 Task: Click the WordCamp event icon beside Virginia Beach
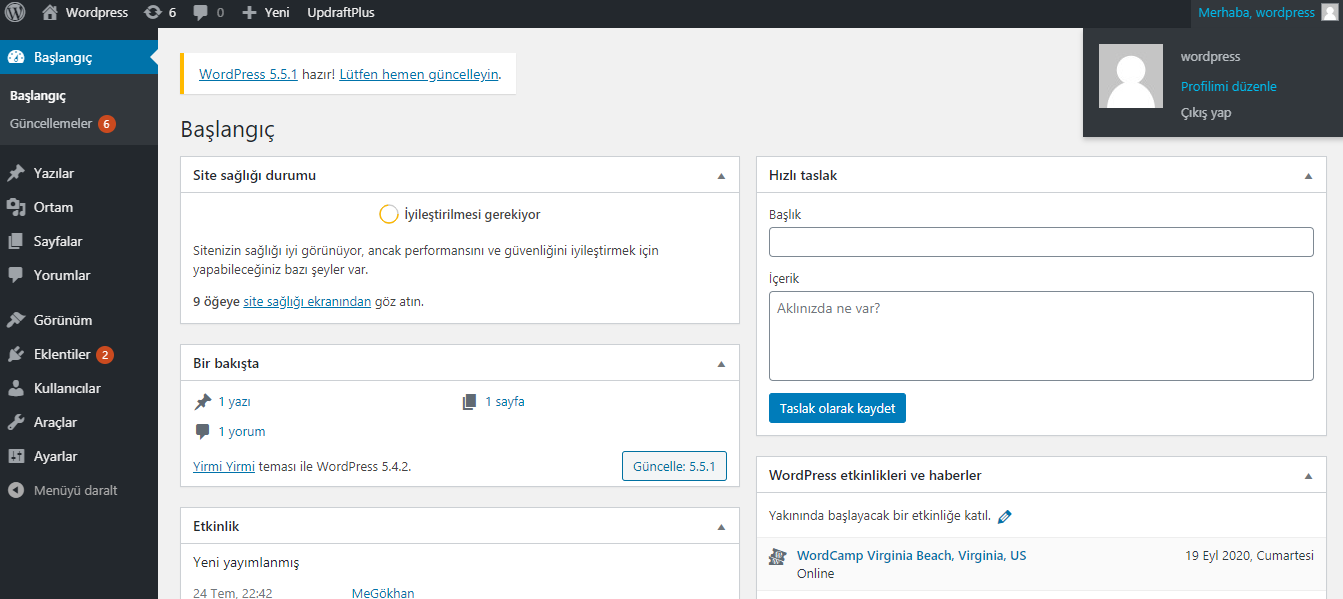(x=777, y=556)
